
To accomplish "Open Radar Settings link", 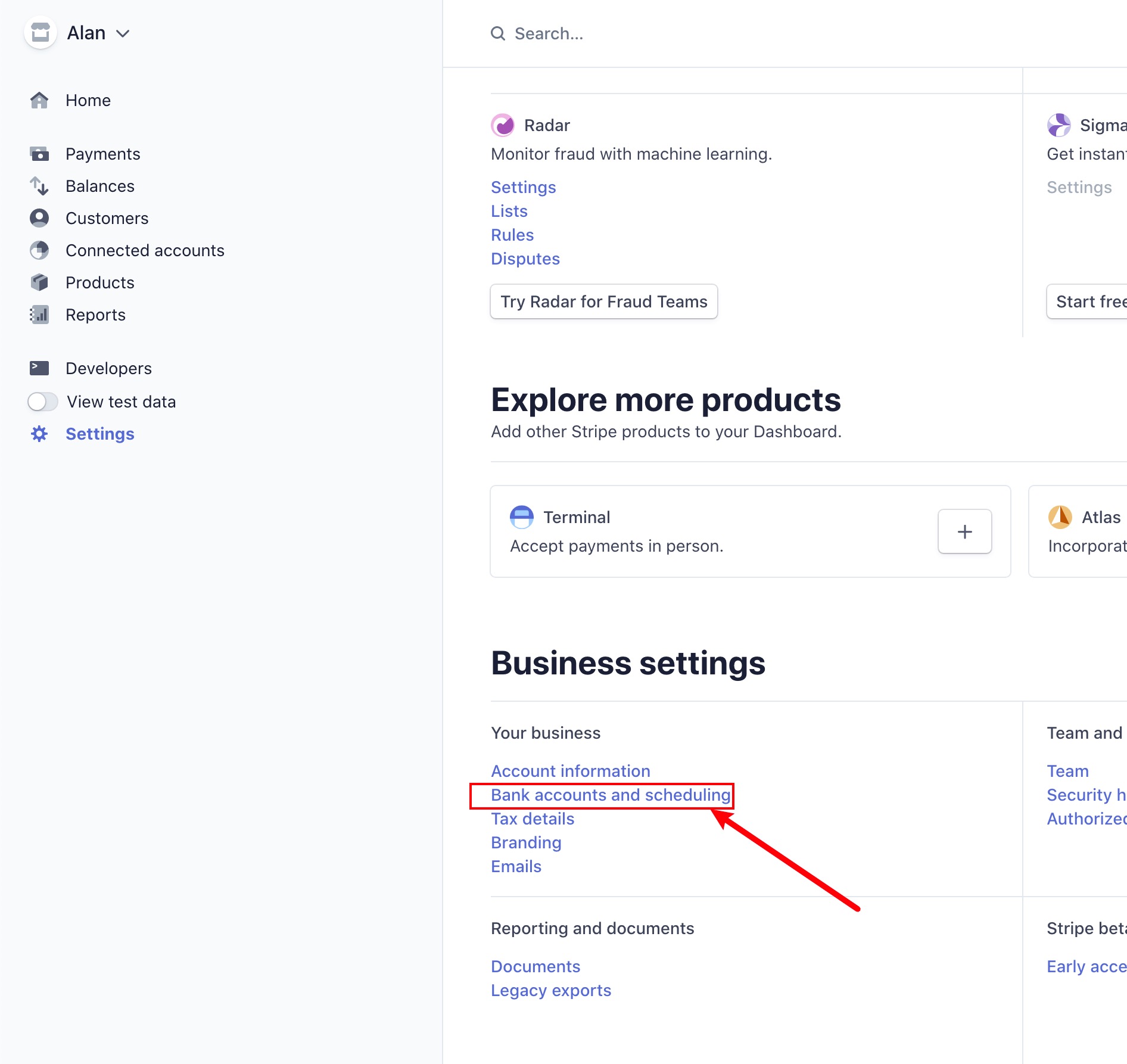I will coord(523,187).
